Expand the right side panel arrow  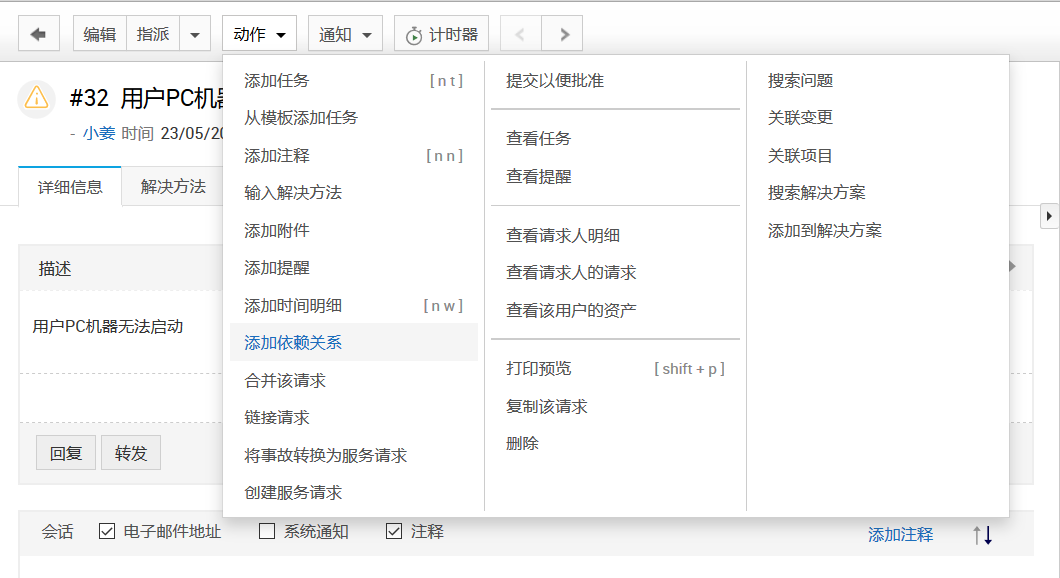1049,215
